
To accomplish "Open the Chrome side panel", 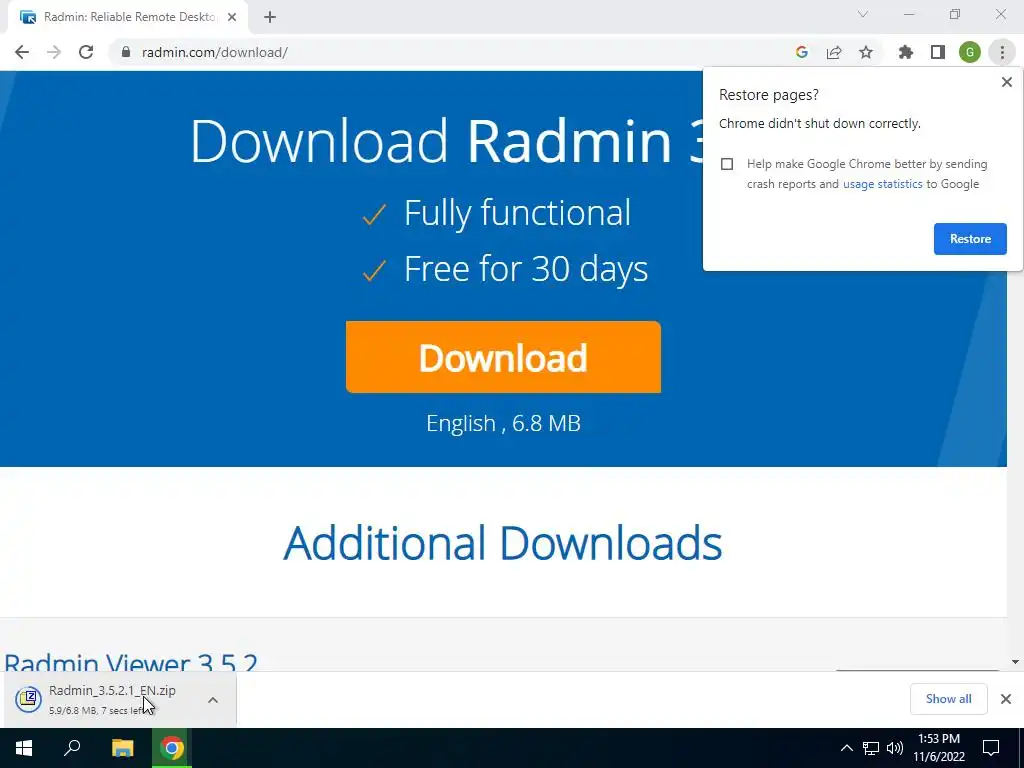I will tap(938, 52).
